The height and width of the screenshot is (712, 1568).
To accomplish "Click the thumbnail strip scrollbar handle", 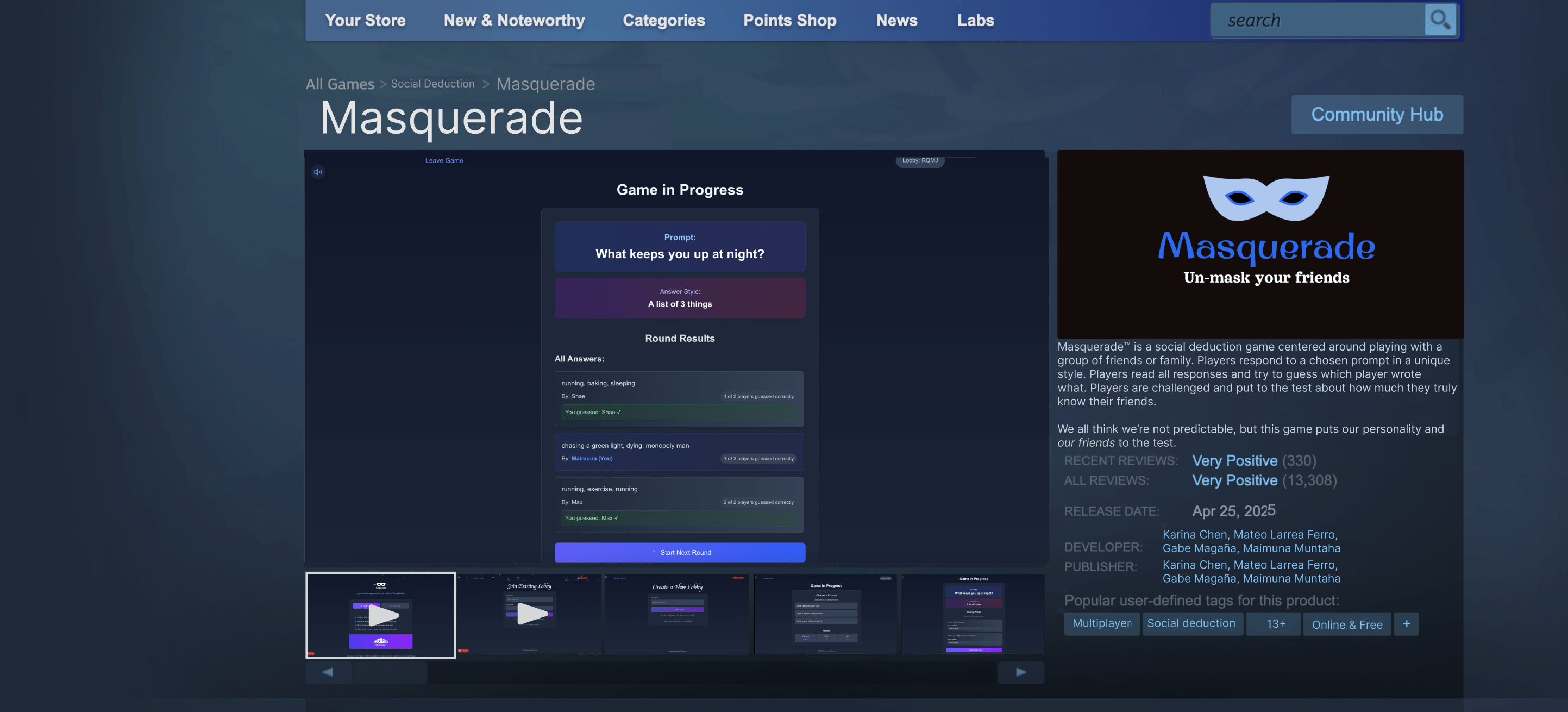I will click(390, 672).
